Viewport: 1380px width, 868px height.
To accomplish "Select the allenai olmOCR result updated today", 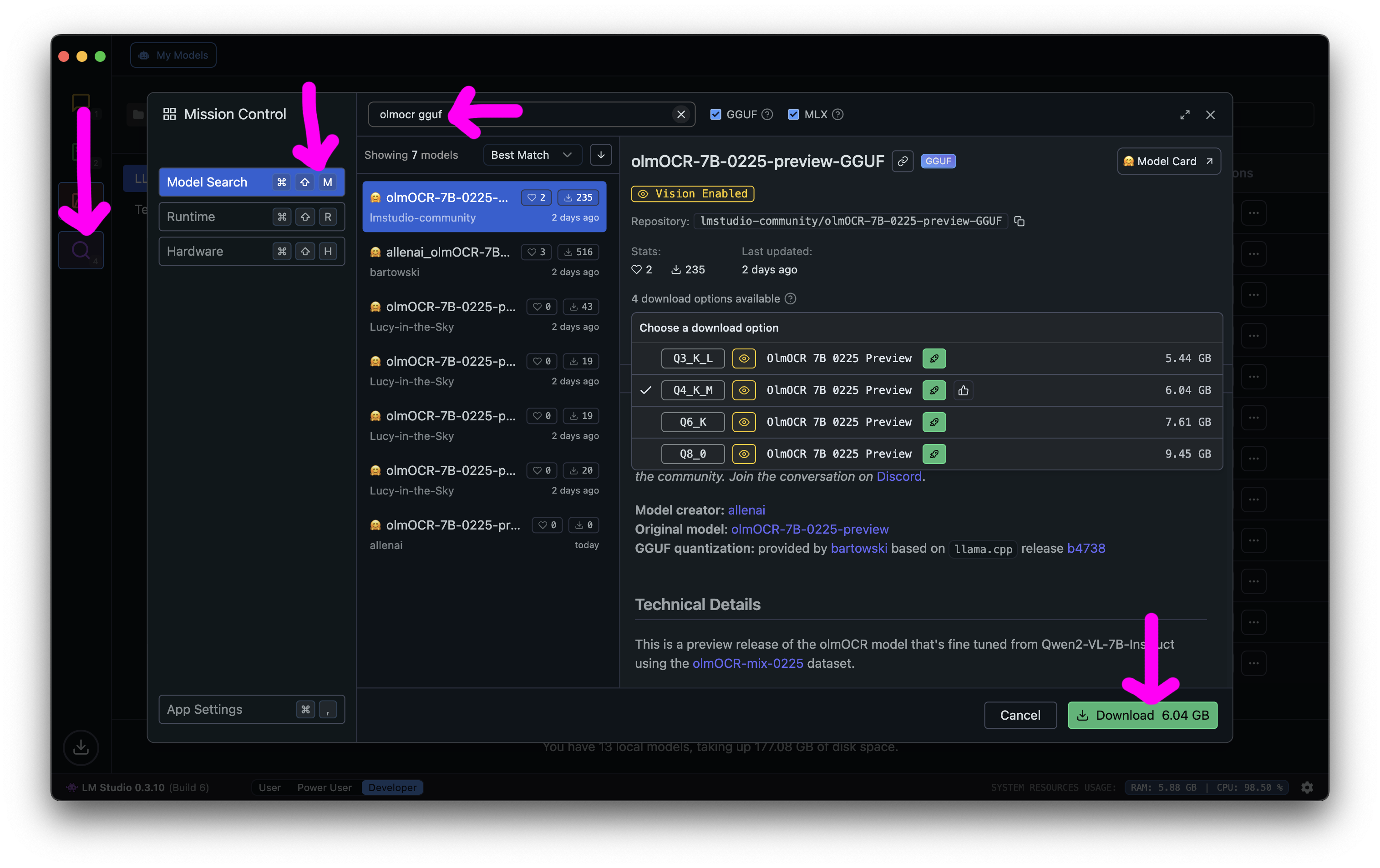I will (484, 535).
